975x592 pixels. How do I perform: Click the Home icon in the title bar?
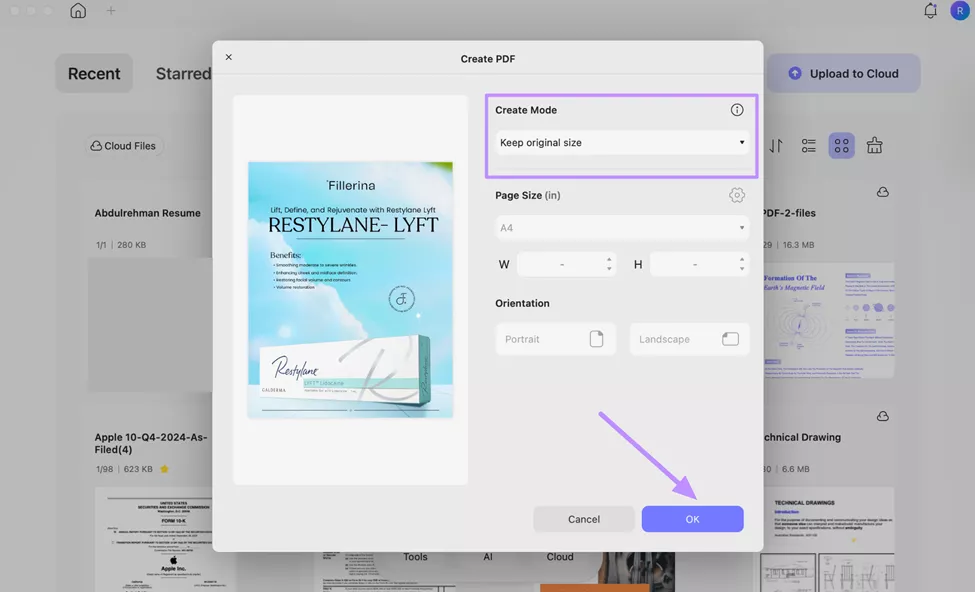pyautogui.click(x=78, y=10)
